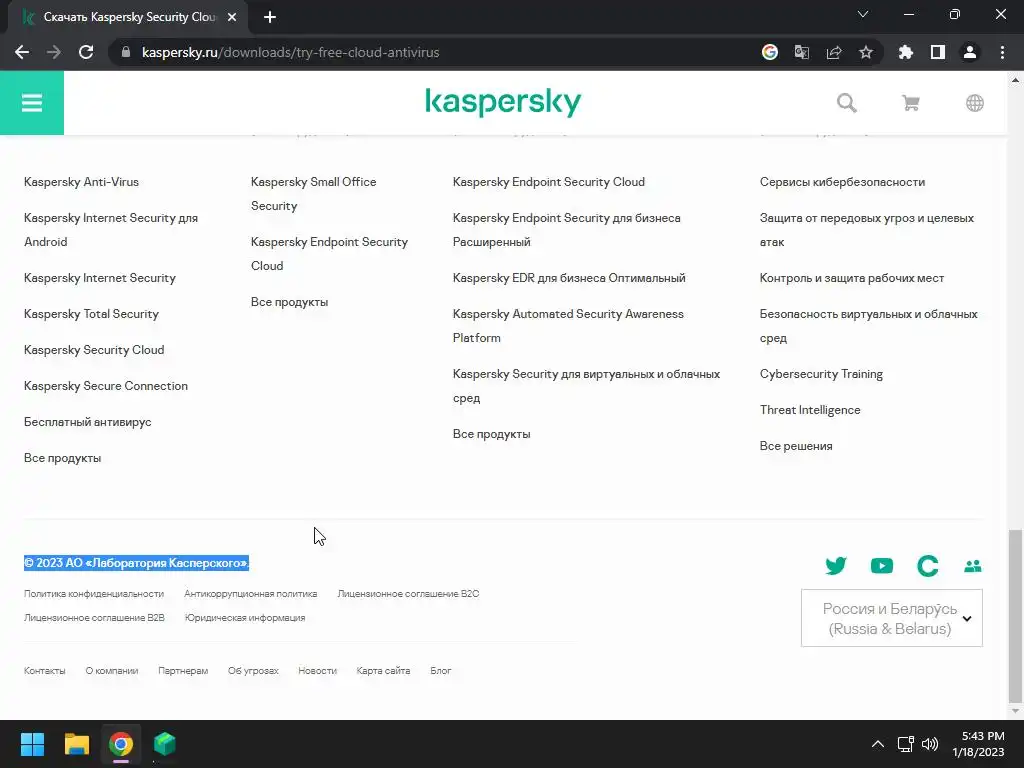Screen dimensions: 1024x768
Task: Open Антикоррупционная политика footer link
Action: pyautogui.click(x=251, y=594)
